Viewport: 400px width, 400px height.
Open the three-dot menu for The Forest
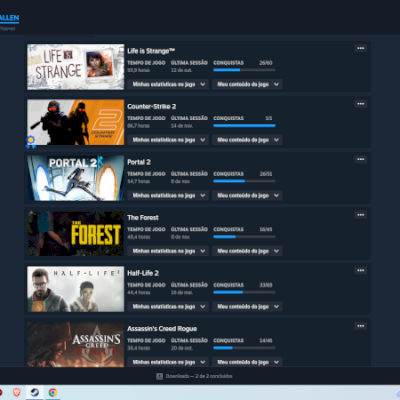[360, 215]
